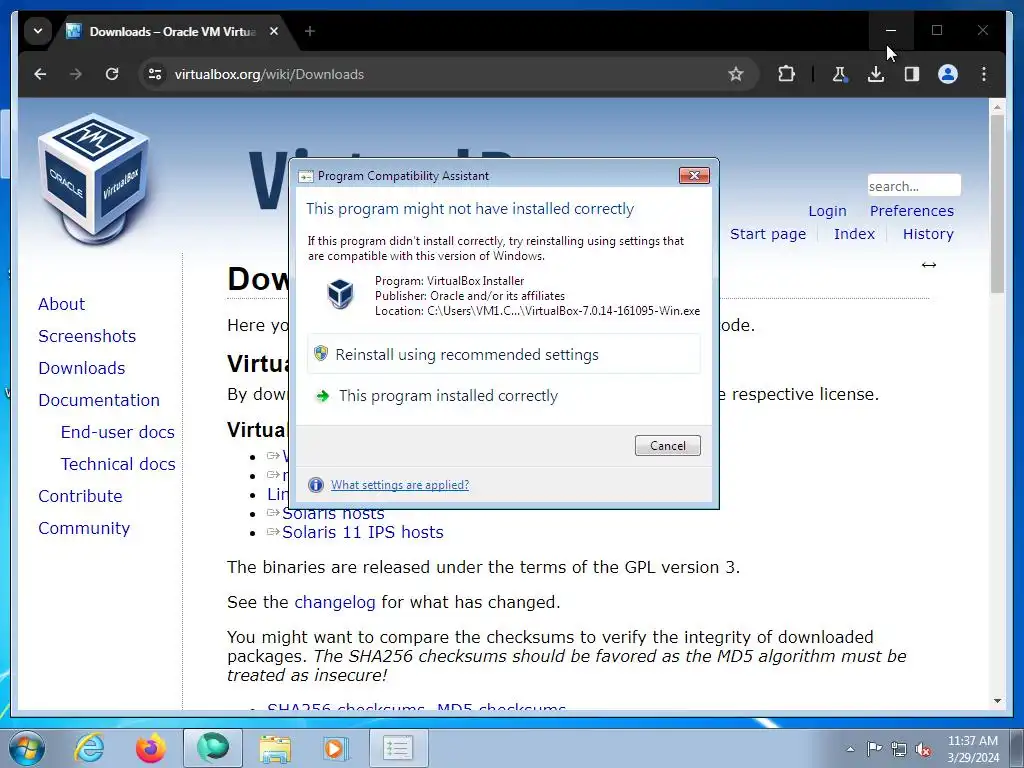Open About in the sidebar

point(61,304)
